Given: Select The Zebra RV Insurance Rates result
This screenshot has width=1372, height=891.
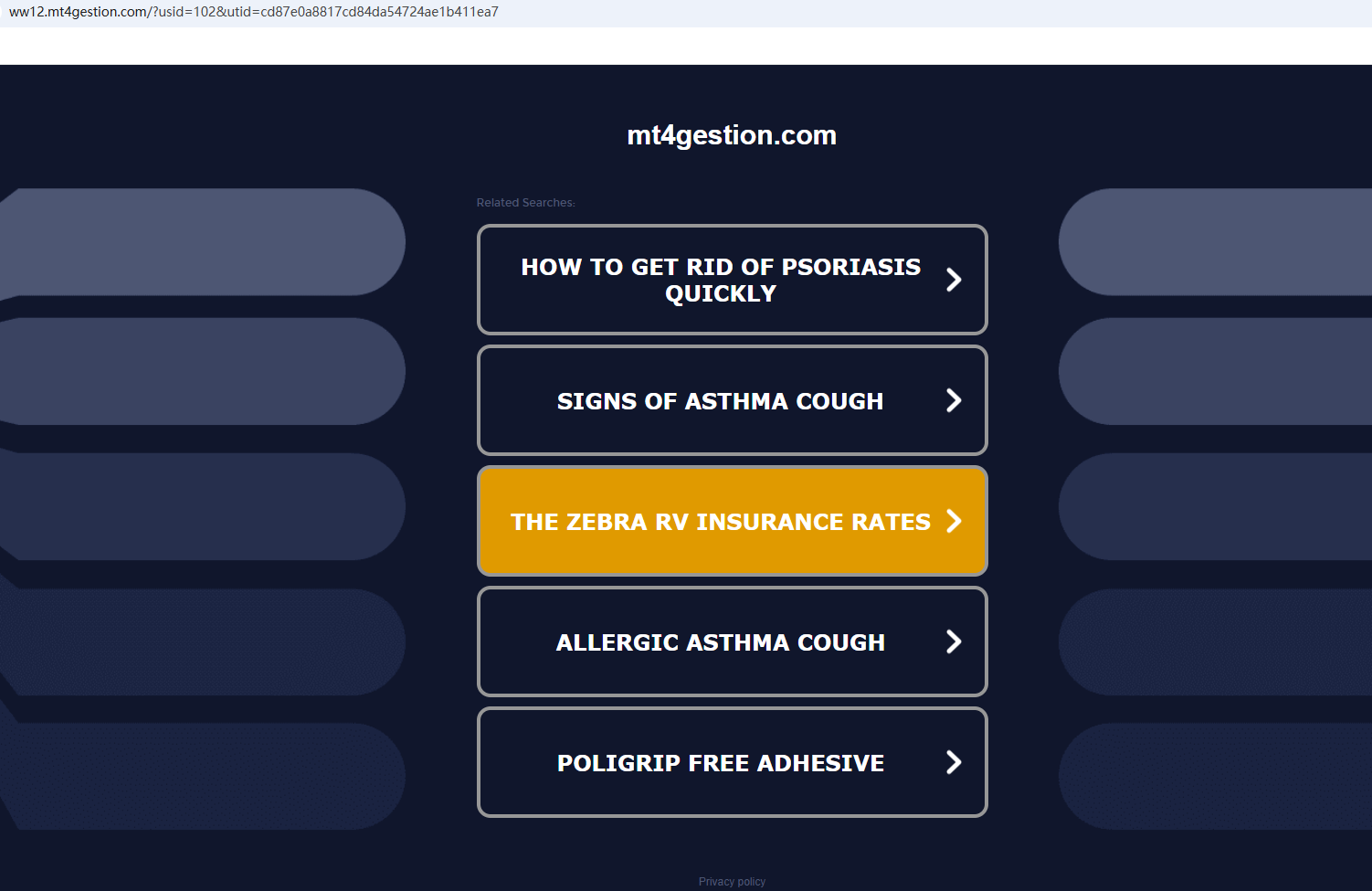Looking at the screenshot, I should (x=720, y=522).
